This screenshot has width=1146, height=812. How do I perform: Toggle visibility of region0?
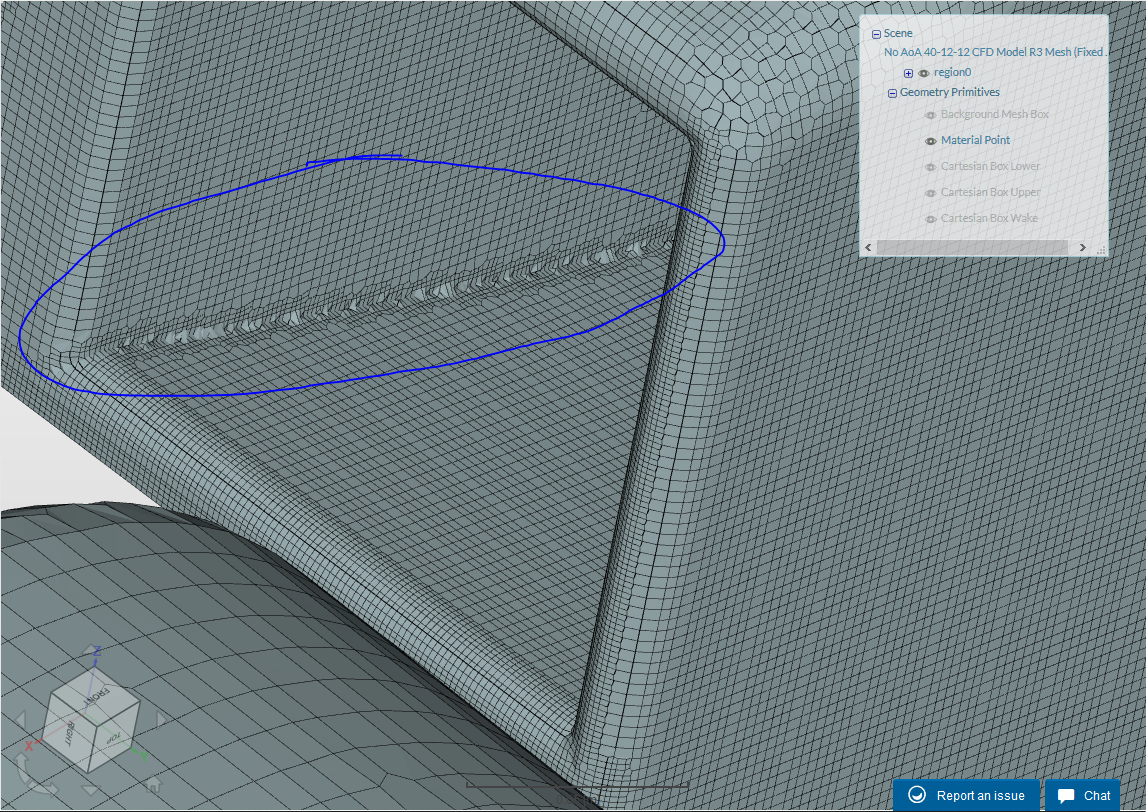[924, 73]
